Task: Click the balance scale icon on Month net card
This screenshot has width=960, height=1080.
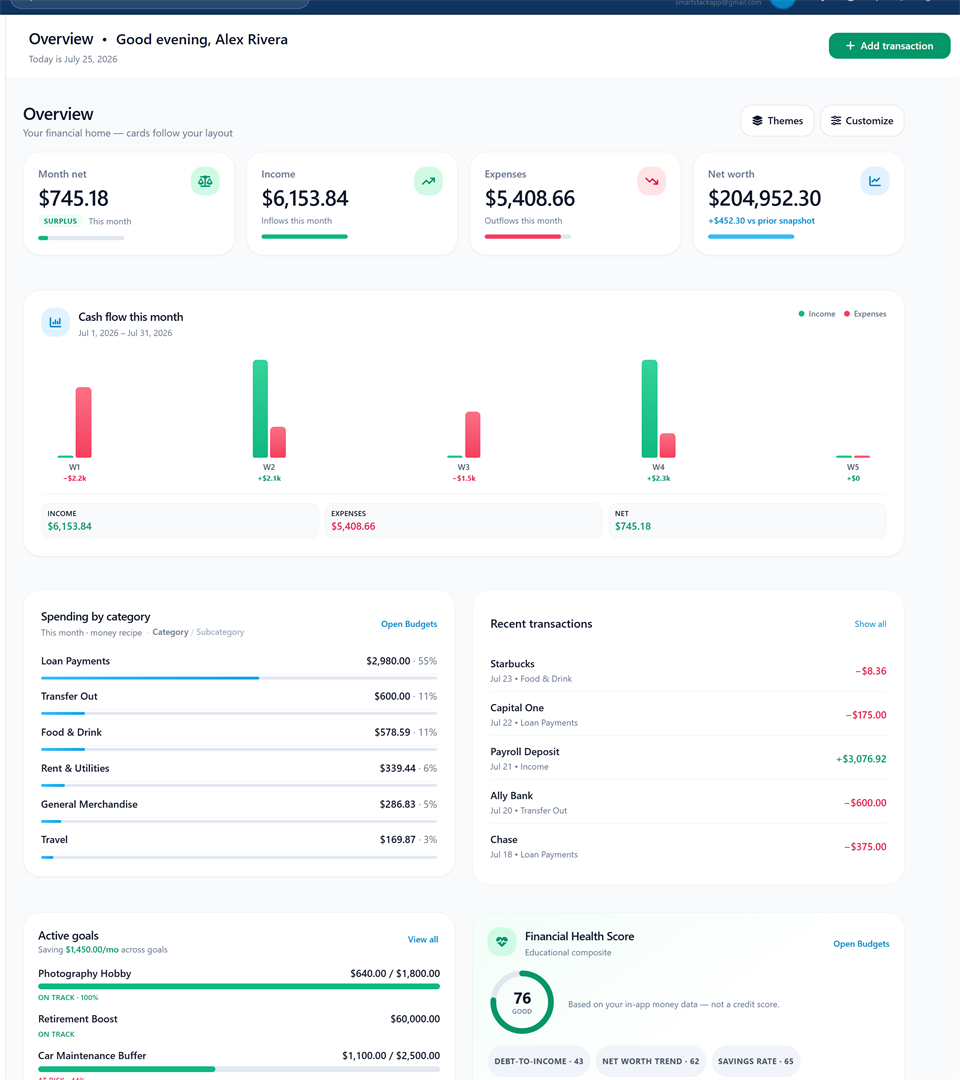Action: tap(205, 181)
